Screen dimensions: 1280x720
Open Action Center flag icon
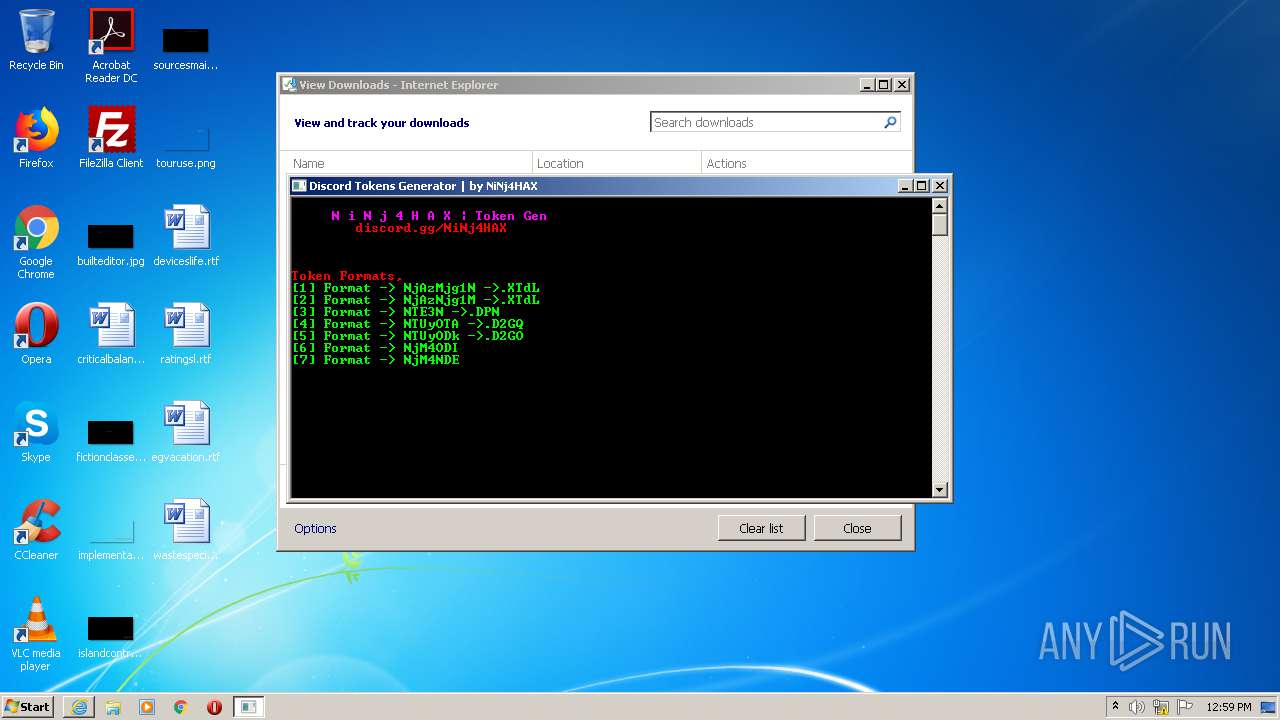(x=1185, y=707)
